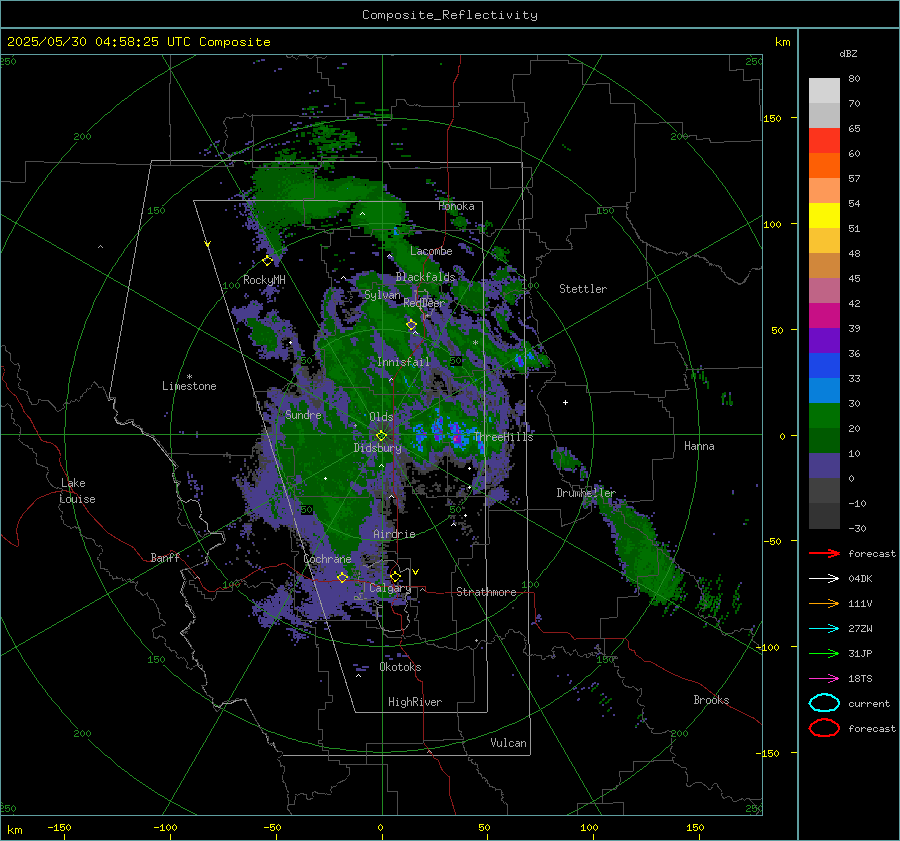Click the Olds city label
Image resolution: width=900 pixels, height=841 pixels.
coord(381,417)
